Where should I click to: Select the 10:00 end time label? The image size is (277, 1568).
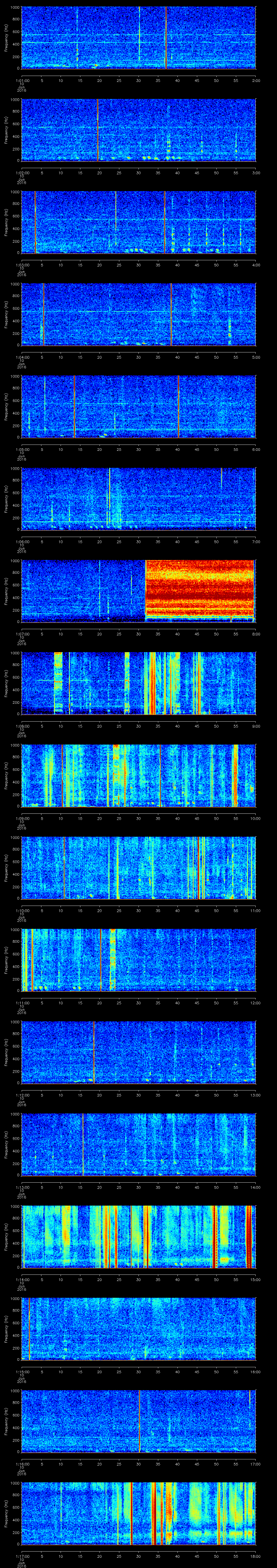click(x=255, y=819)
